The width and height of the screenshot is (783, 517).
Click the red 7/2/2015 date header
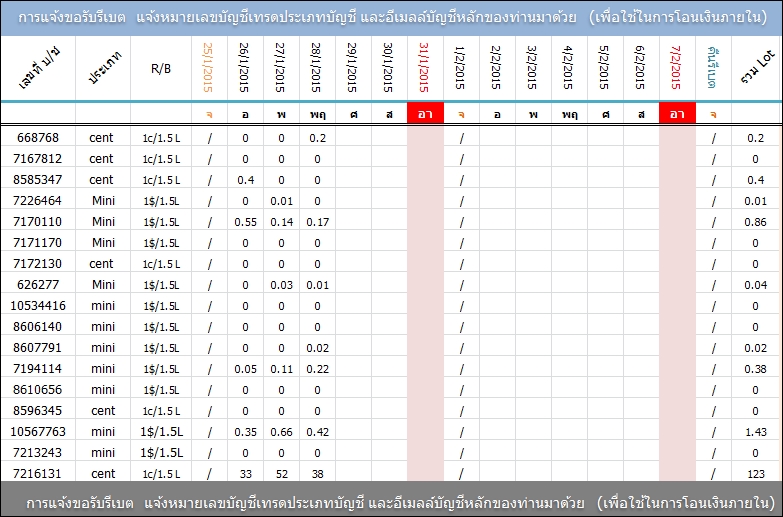677,67
